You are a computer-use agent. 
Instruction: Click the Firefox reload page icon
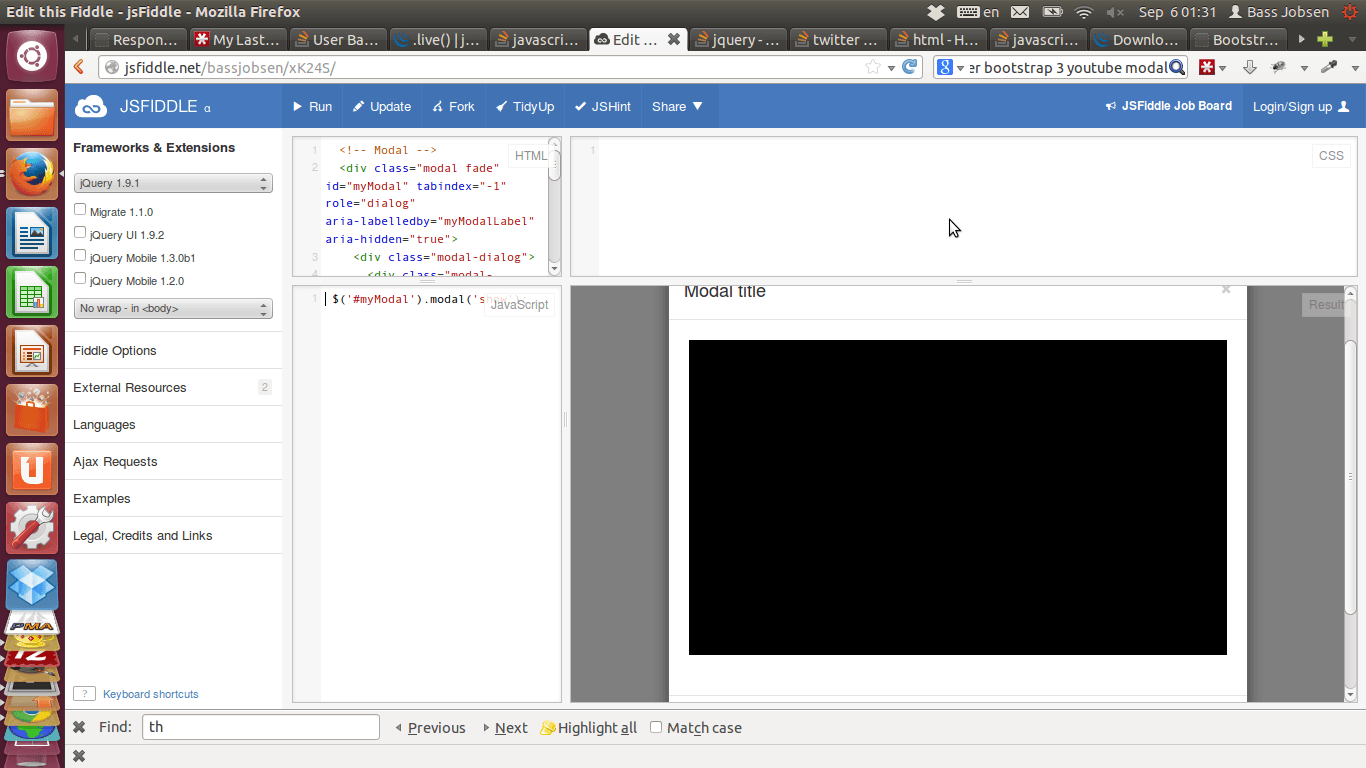[910, 67]
